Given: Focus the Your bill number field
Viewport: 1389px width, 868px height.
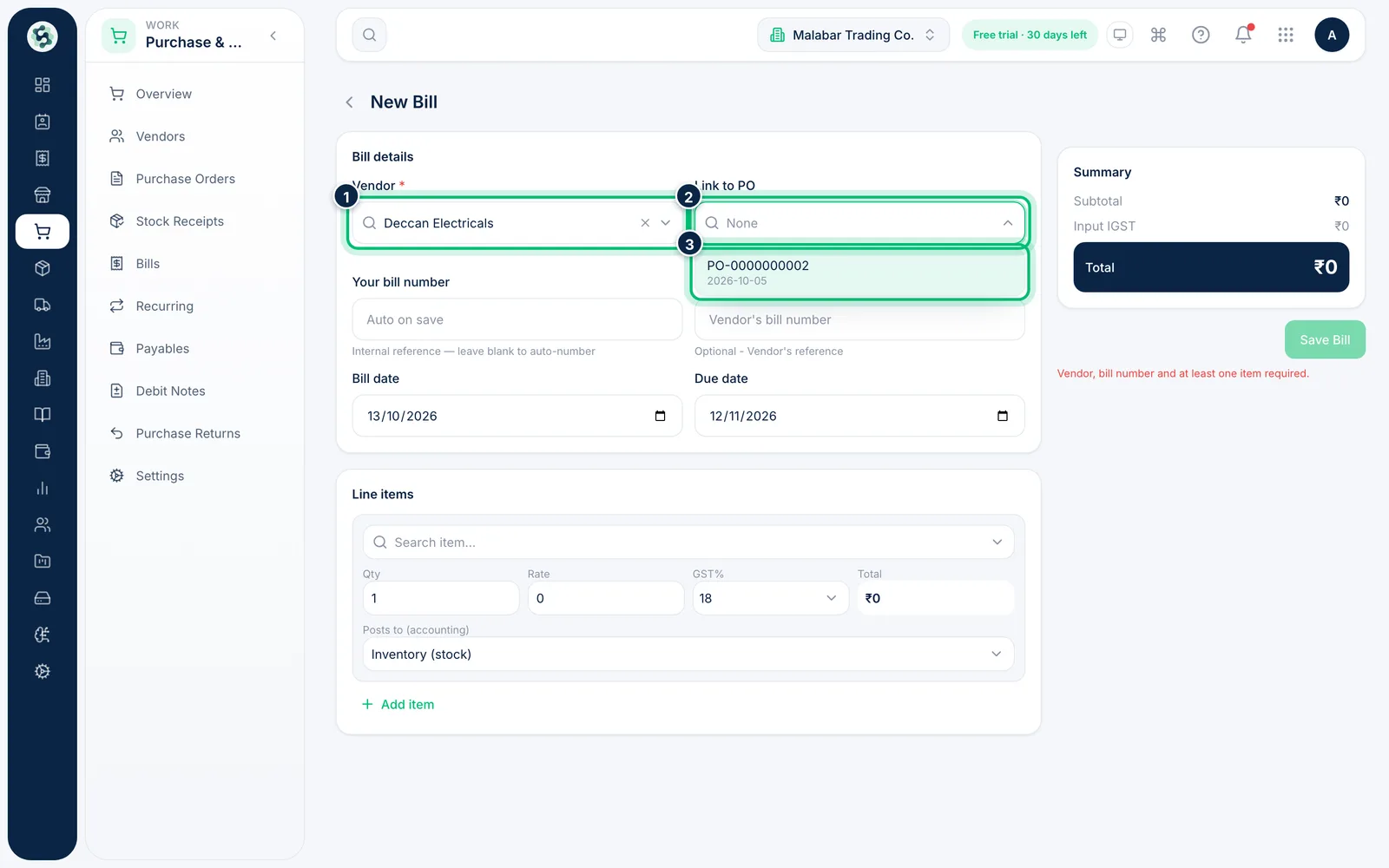Looking at the screenshot, I should click(517, 319).
